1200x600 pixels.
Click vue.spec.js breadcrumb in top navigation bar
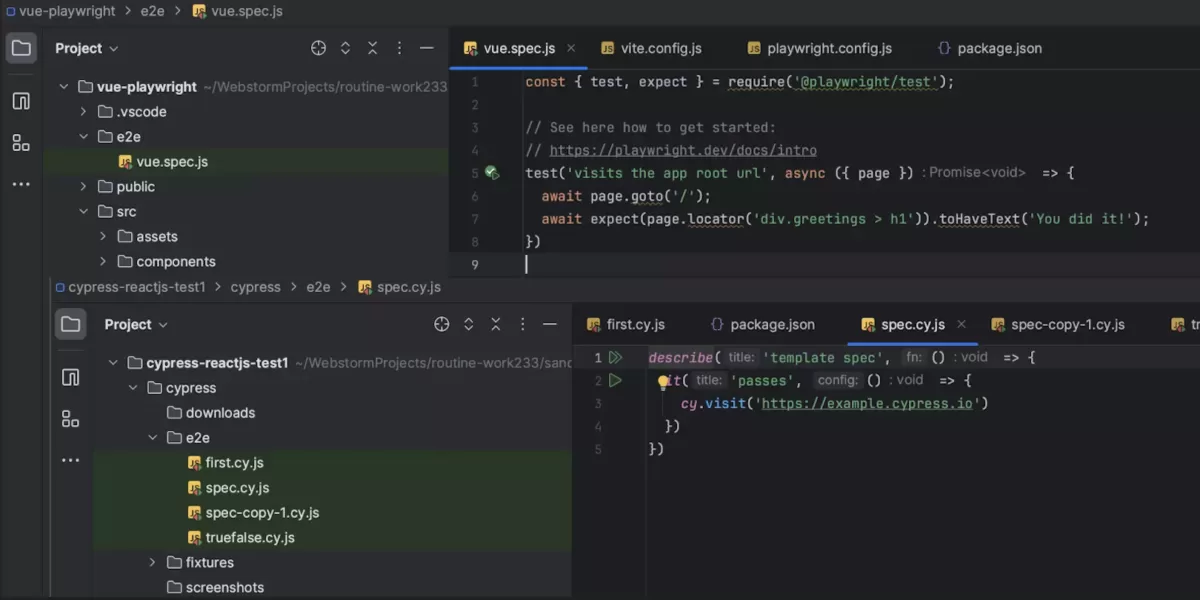point(237,11)
